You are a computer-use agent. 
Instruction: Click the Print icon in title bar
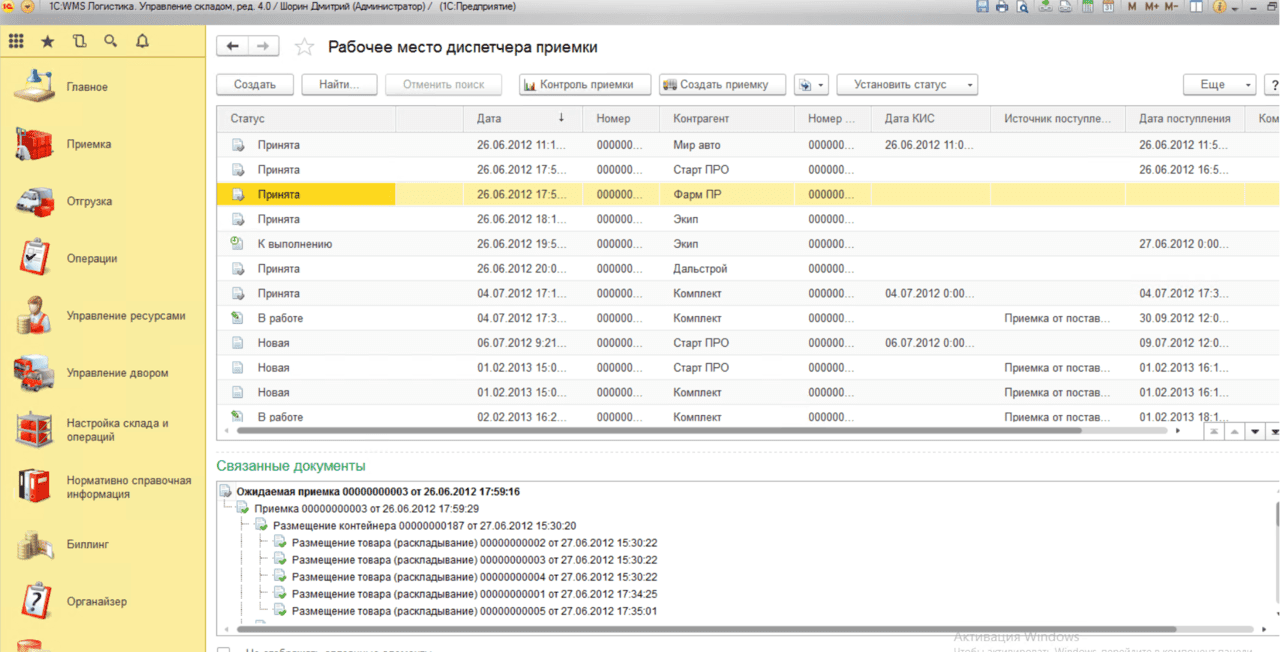pyautogui.click(x=1003, y=6)
